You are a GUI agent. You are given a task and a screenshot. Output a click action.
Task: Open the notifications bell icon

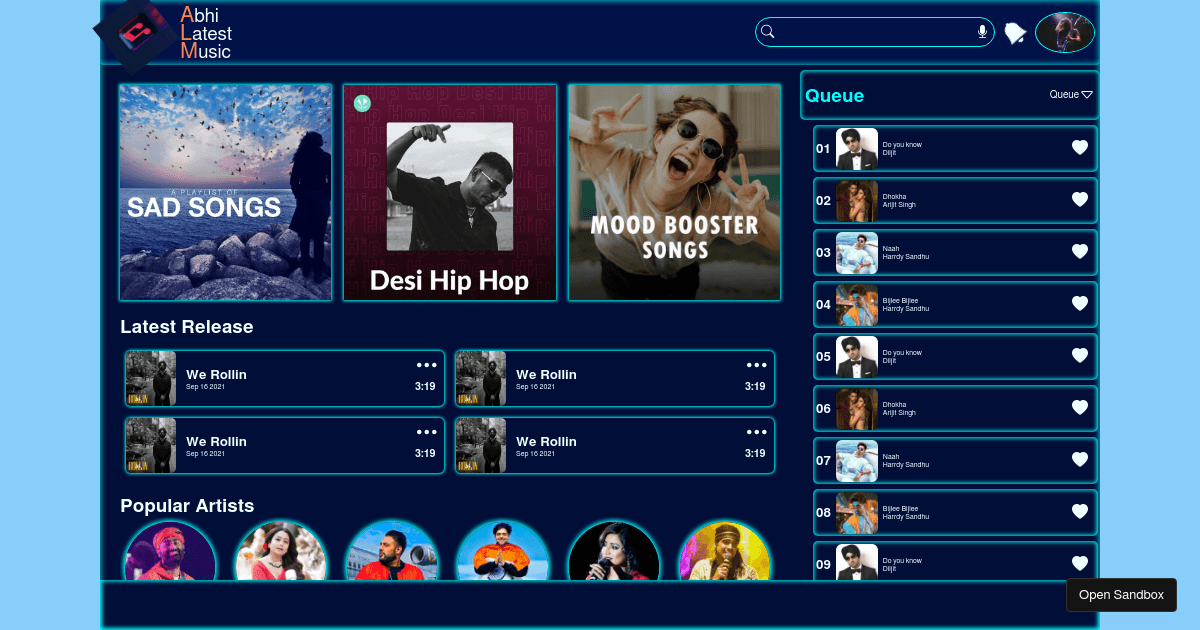(1015, 33)
